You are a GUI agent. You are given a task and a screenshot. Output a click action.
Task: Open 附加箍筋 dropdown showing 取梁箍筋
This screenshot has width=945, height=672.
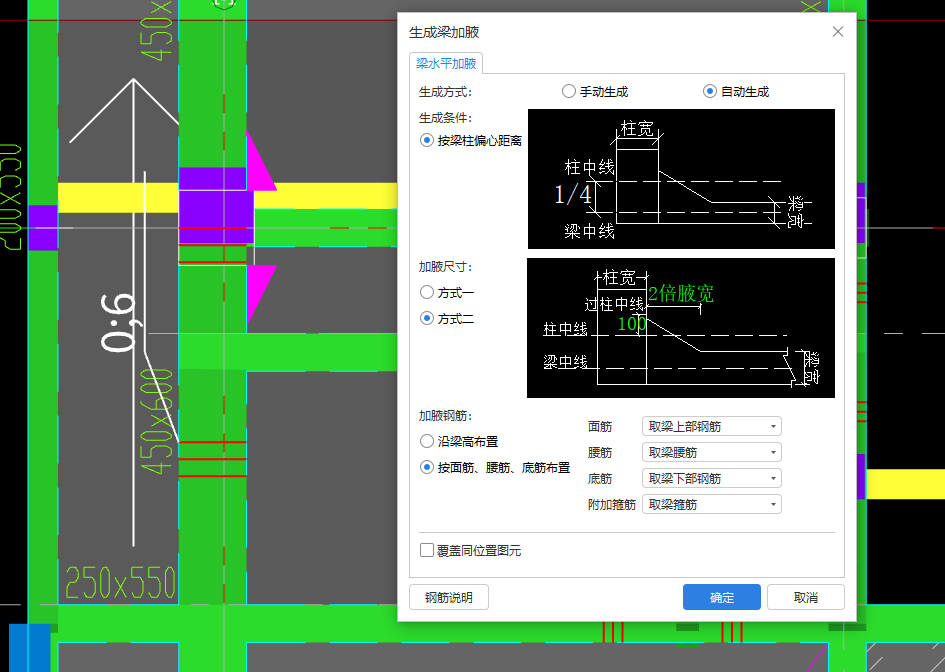point(712,504)
